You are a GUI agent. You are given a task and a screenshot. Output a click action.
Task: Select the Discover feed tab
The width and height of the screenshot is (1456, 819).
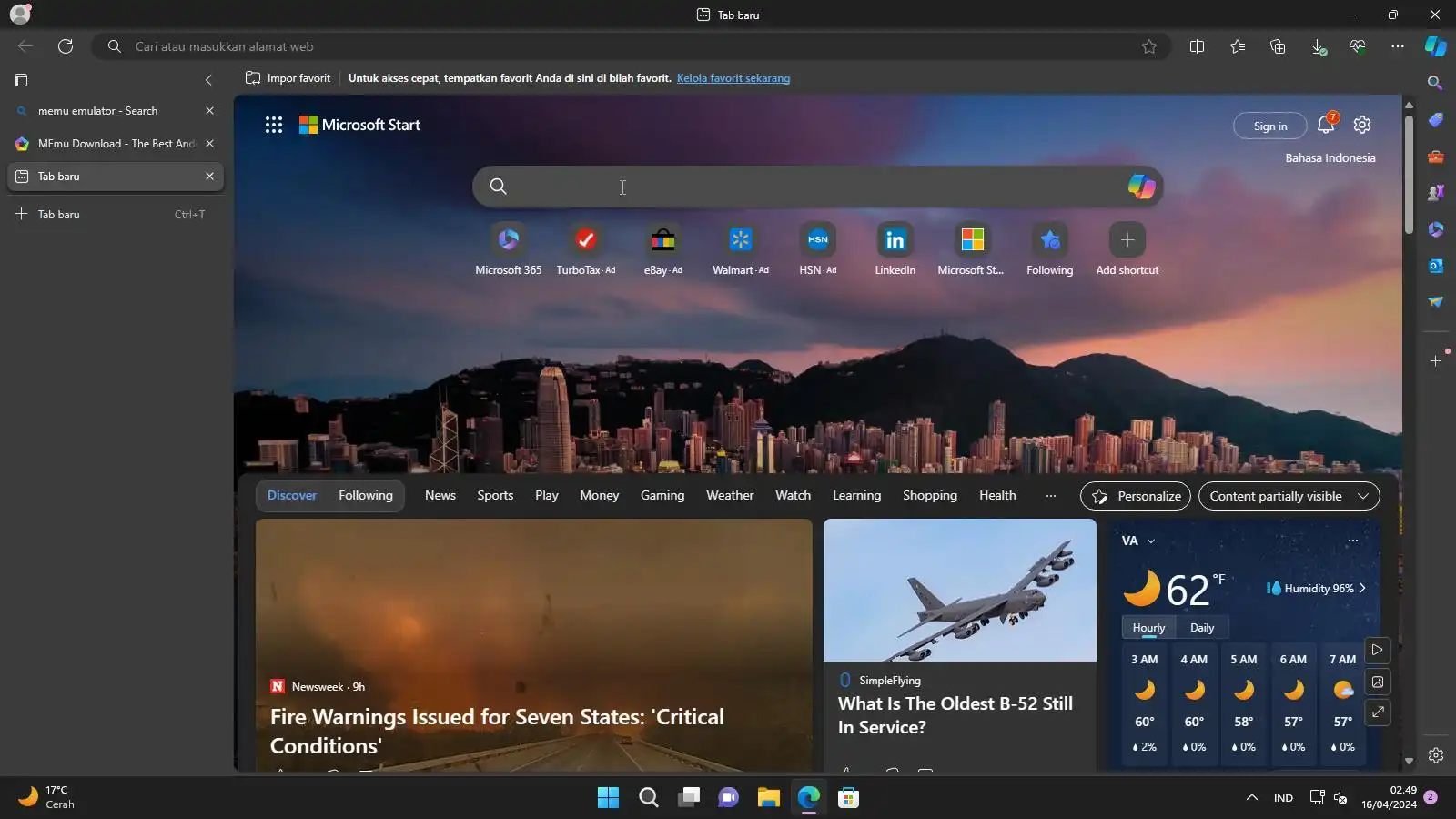(x=292, y=496)
